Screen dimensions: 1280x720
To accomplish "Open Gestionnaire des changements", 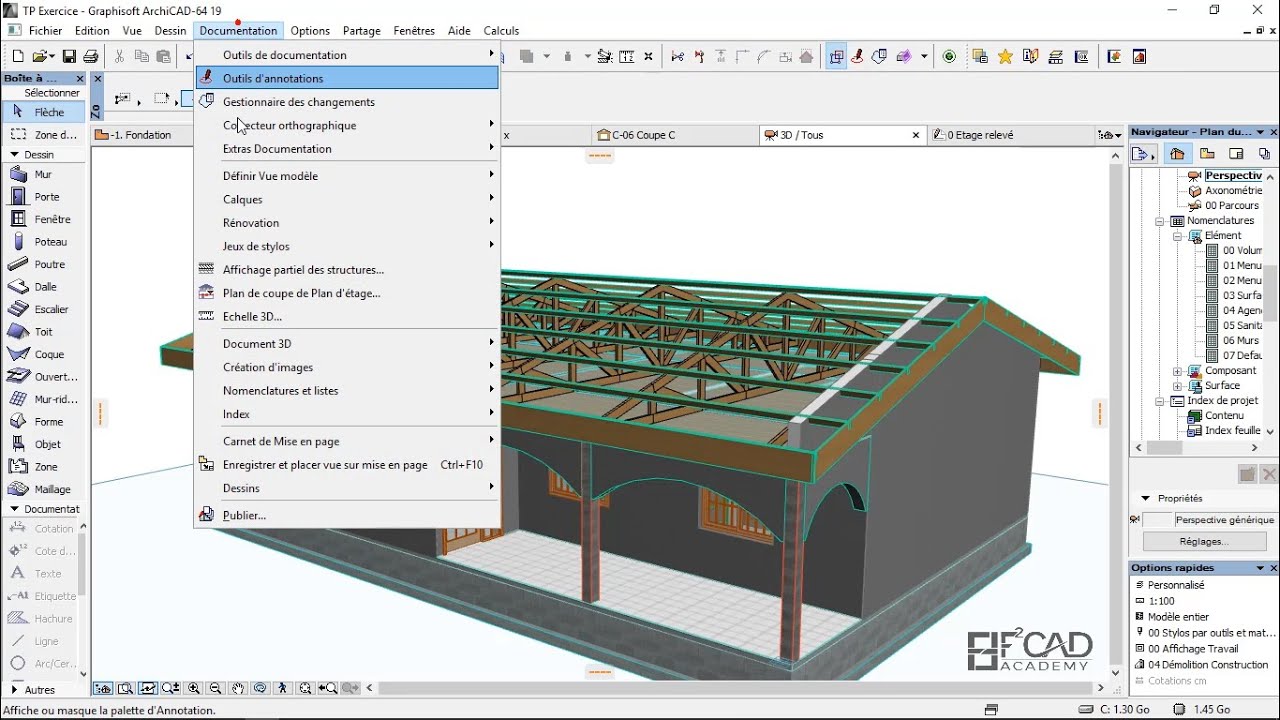I will (347, 102).
